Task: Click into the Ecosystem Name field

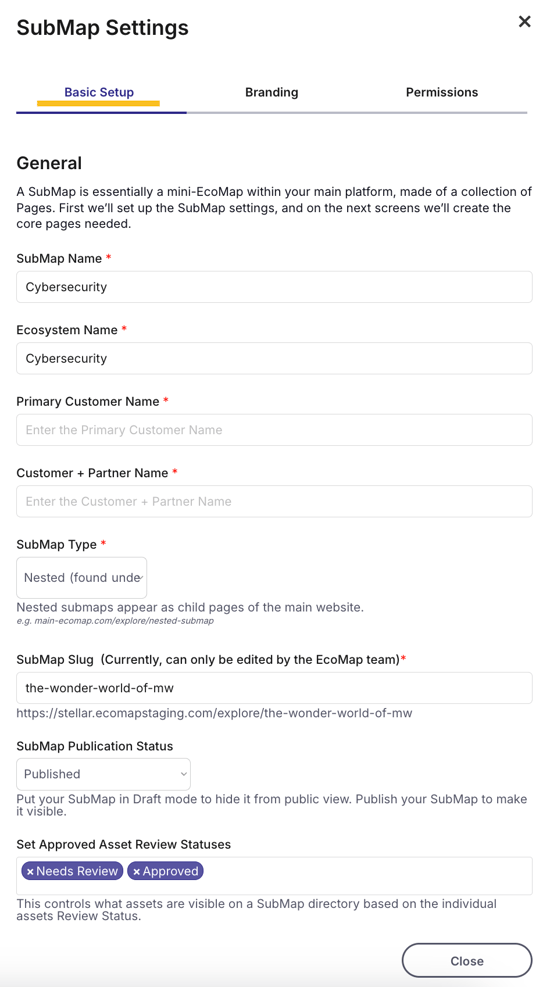Action: coord(274,359)
